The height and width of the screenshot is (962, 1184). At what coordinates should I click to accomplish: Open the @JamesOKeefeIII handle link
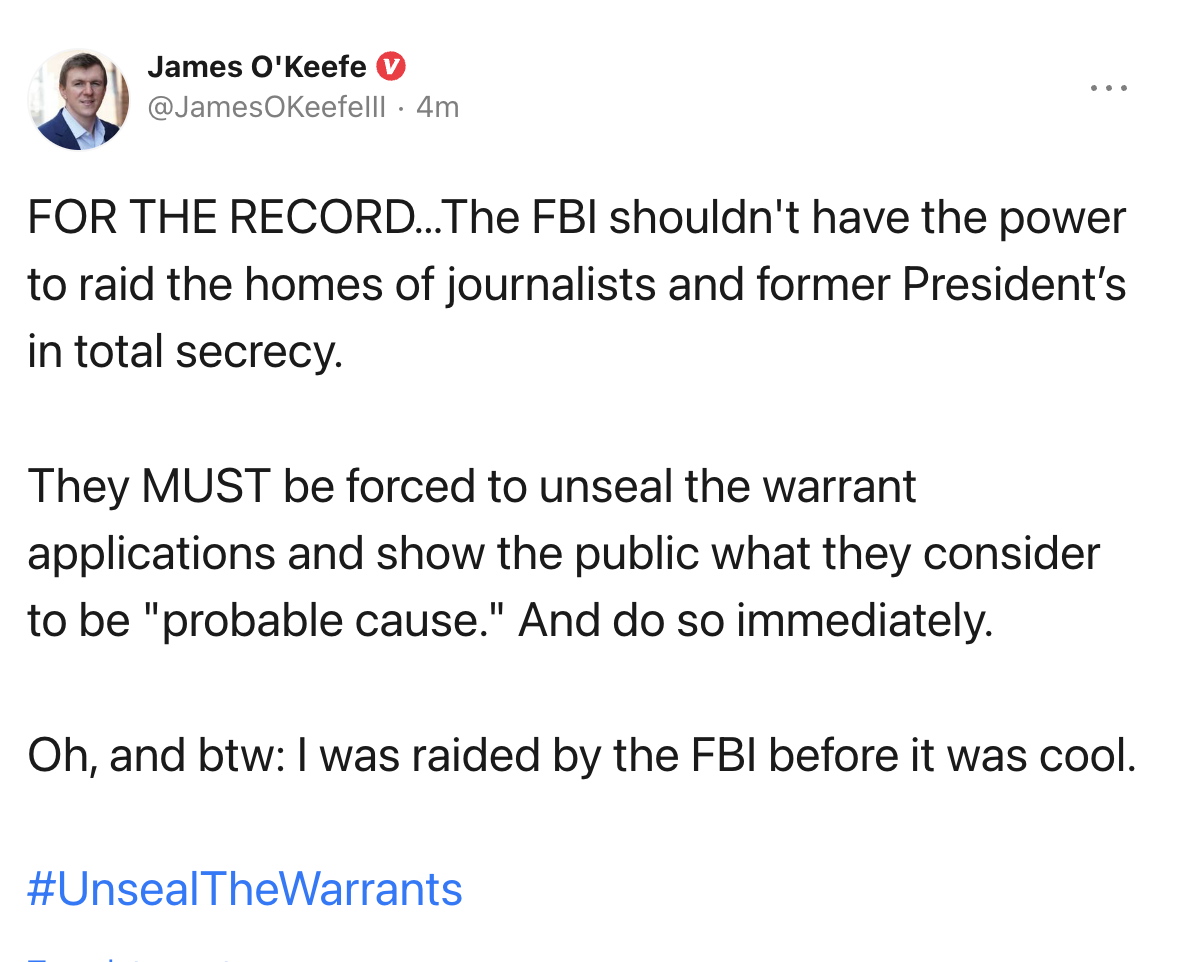coord(266,106)
